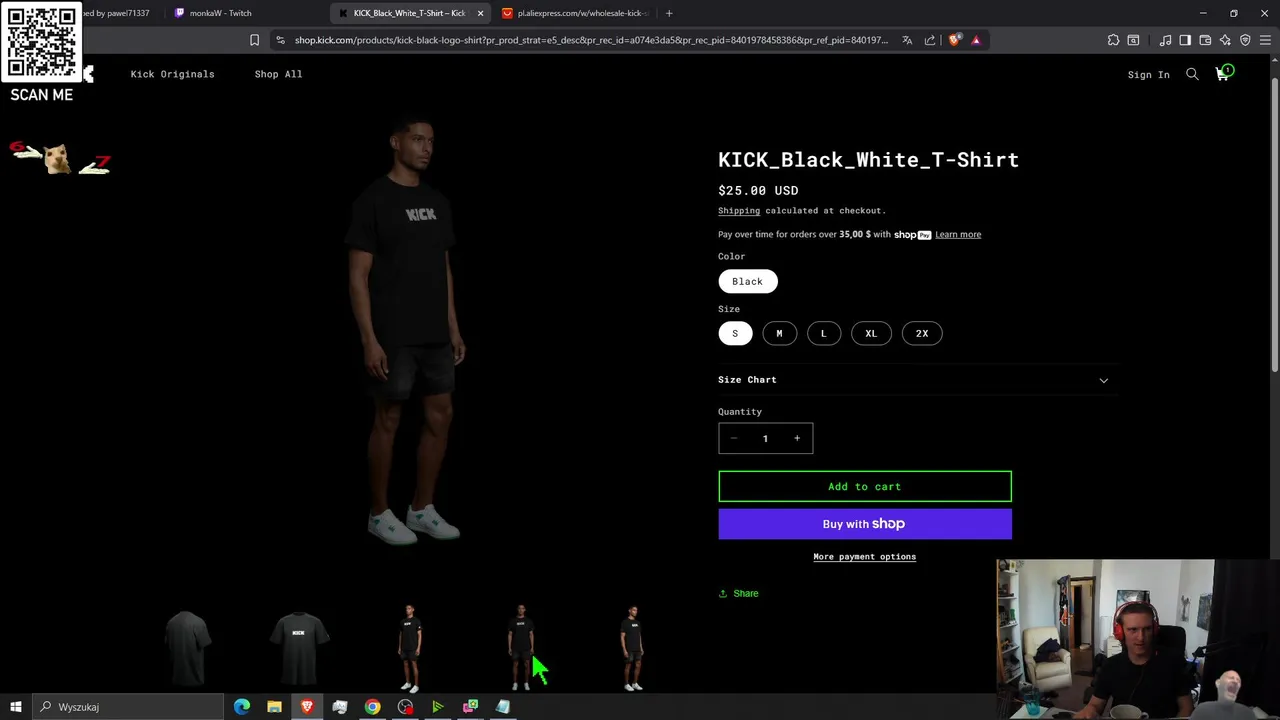Click the Wyszukaj taskbar search box
The height and width of the screenshot is (720, 1280).
(127, 707)
